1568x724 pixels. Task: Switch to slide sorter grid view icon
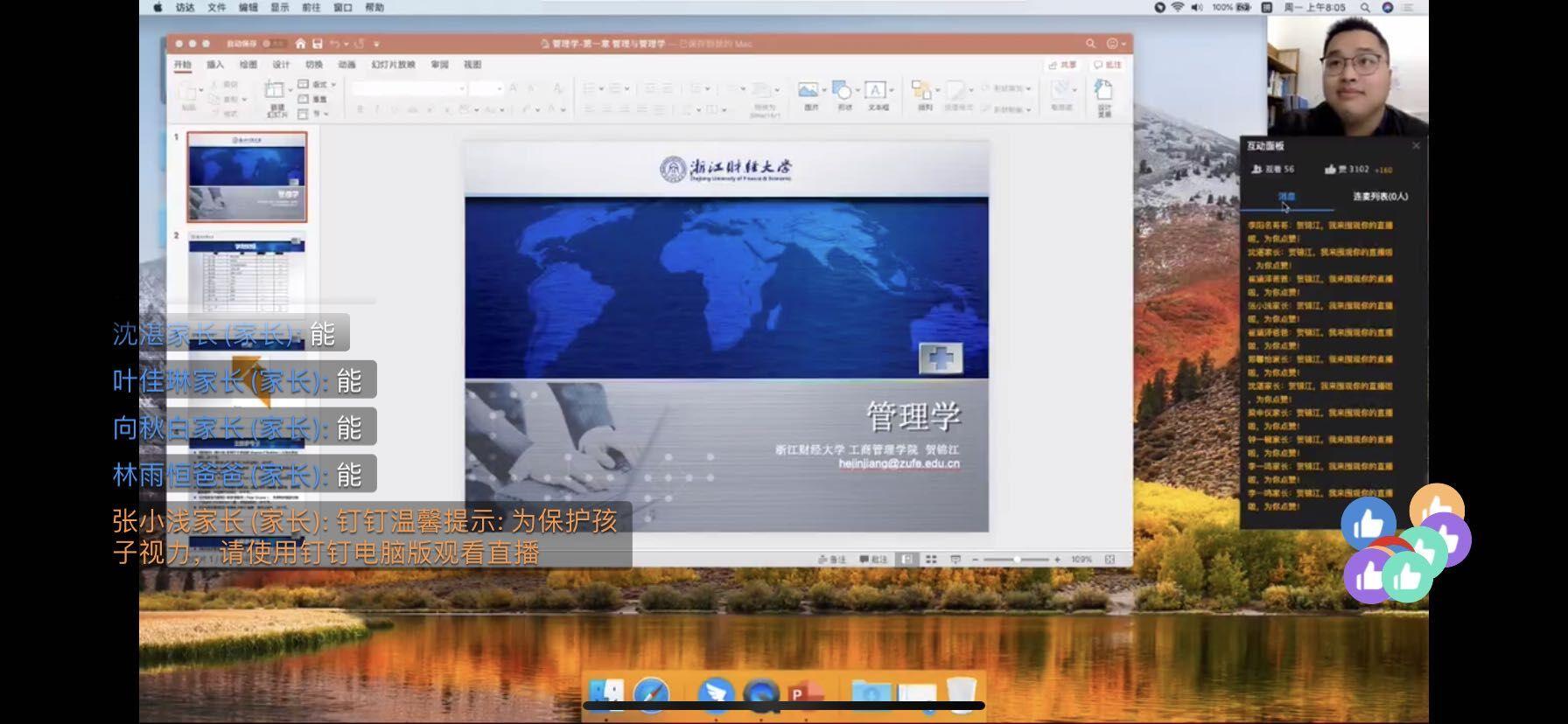coord(931,560)
